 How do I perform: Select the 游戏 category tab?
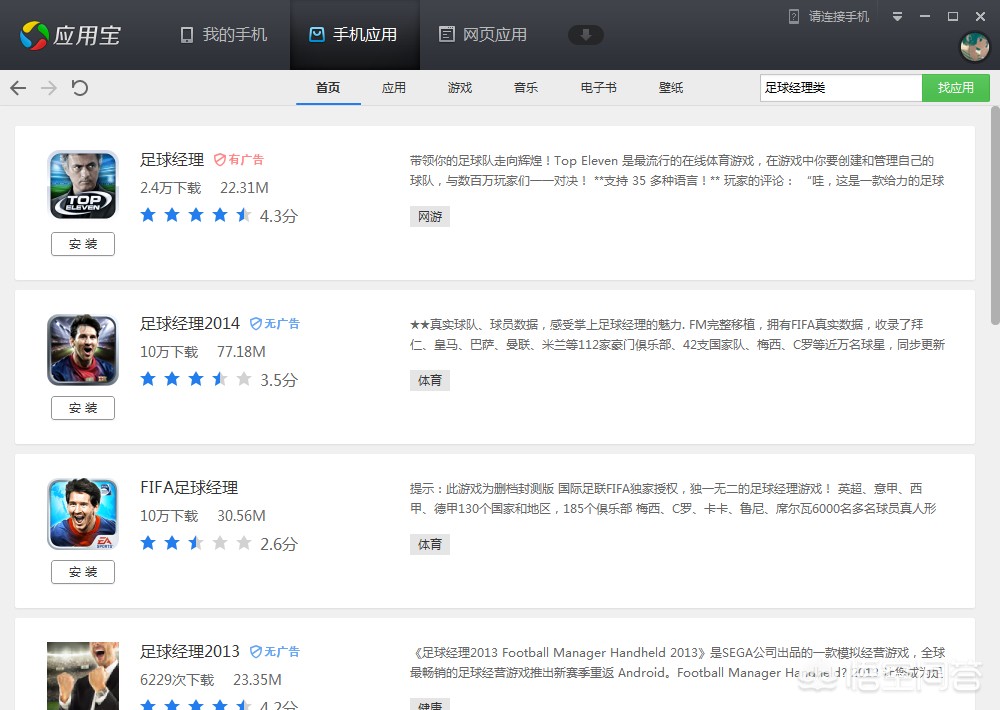coord(460,88)
